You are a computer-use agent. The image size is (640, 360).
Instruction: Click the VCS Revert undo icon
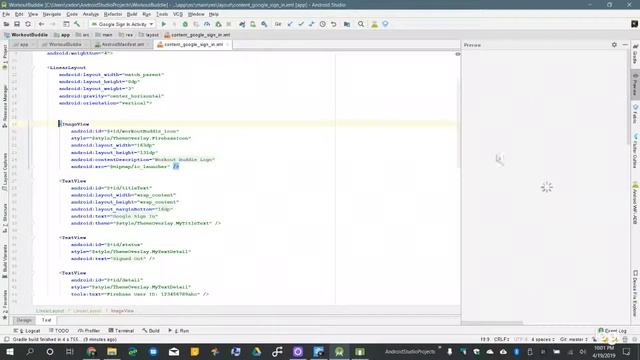[x=333, y=24]
